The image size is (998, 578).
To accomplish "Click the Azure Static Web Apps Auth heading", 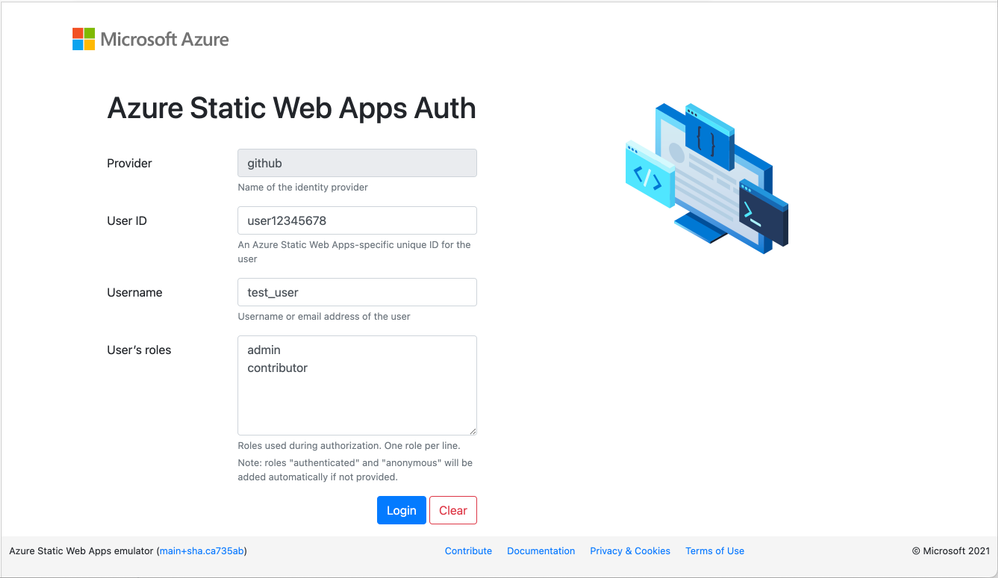I will [x=291, y=108].
